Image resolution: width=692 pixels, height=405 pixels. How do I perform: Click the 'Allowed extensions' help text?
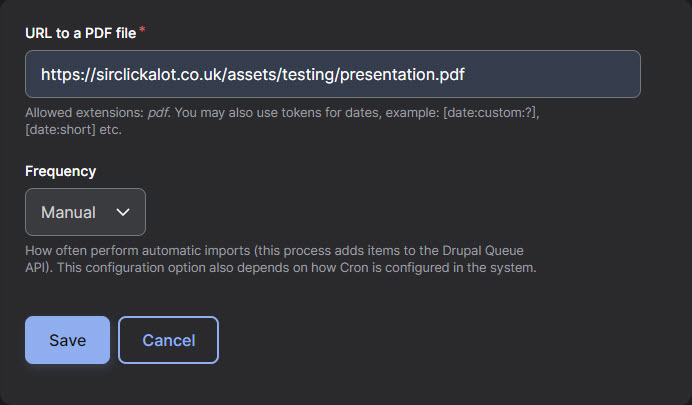(84, 113)
